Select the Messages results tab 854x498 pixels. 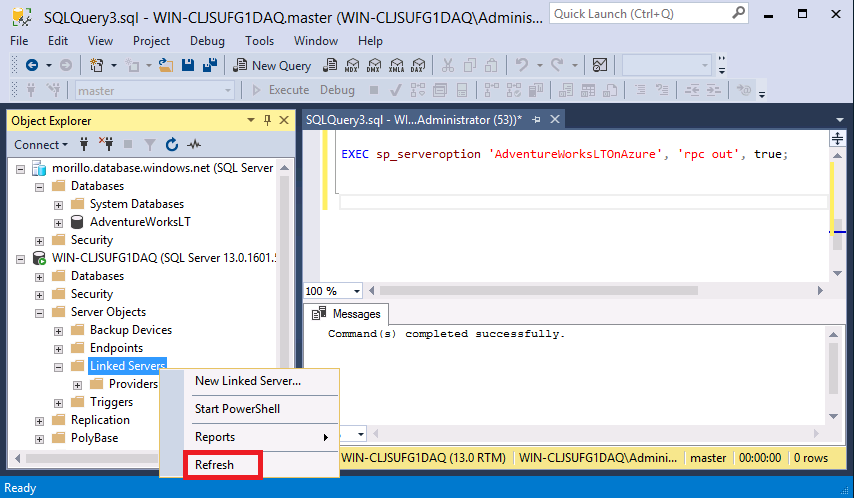[x=346, y=314]
